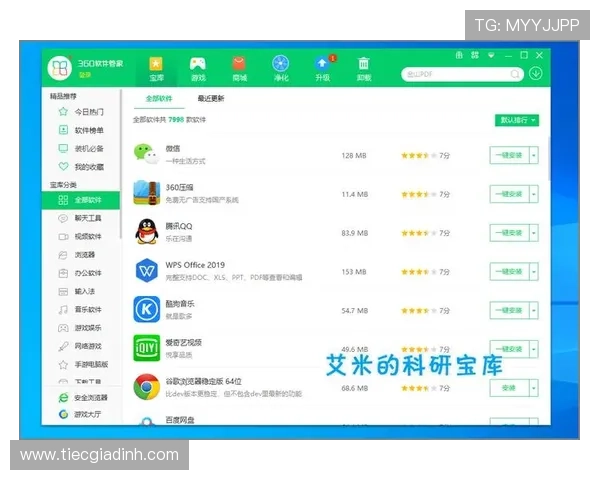Open the title bar grid menu icon

475,55
